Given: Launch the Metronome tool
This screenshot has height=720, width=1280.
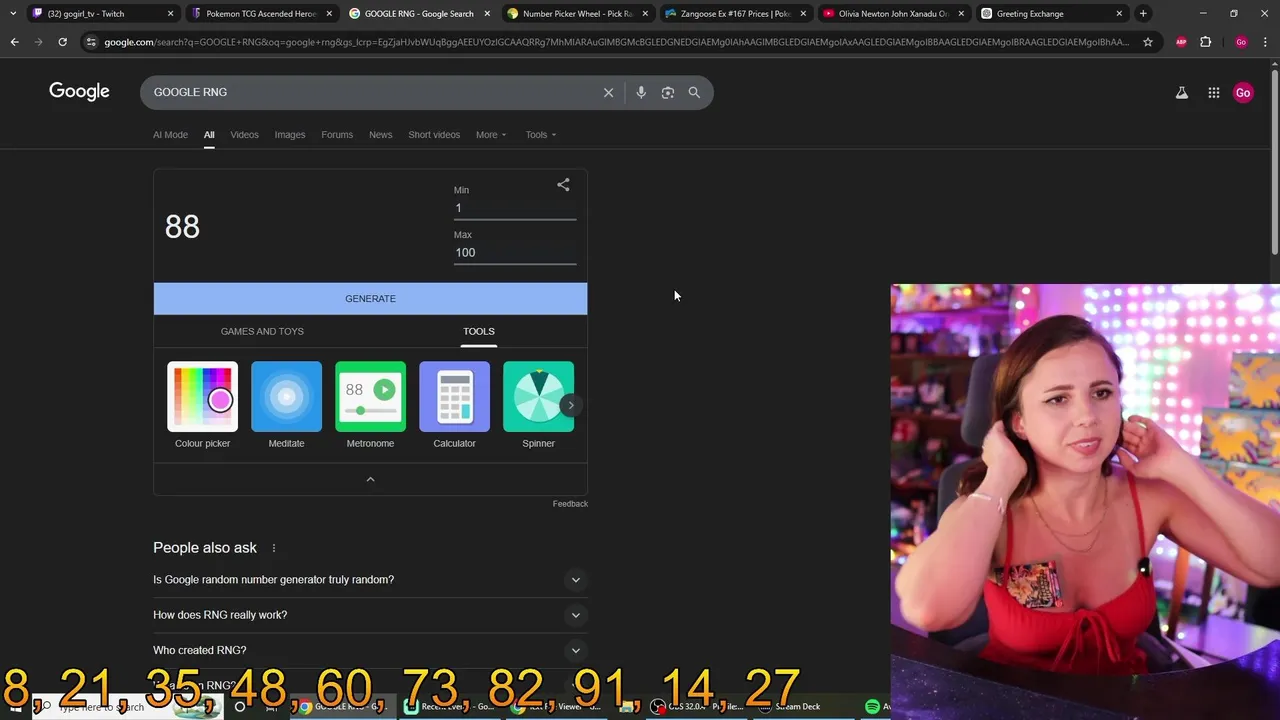Looking at the screenshot, I should [x=370, y=405].
